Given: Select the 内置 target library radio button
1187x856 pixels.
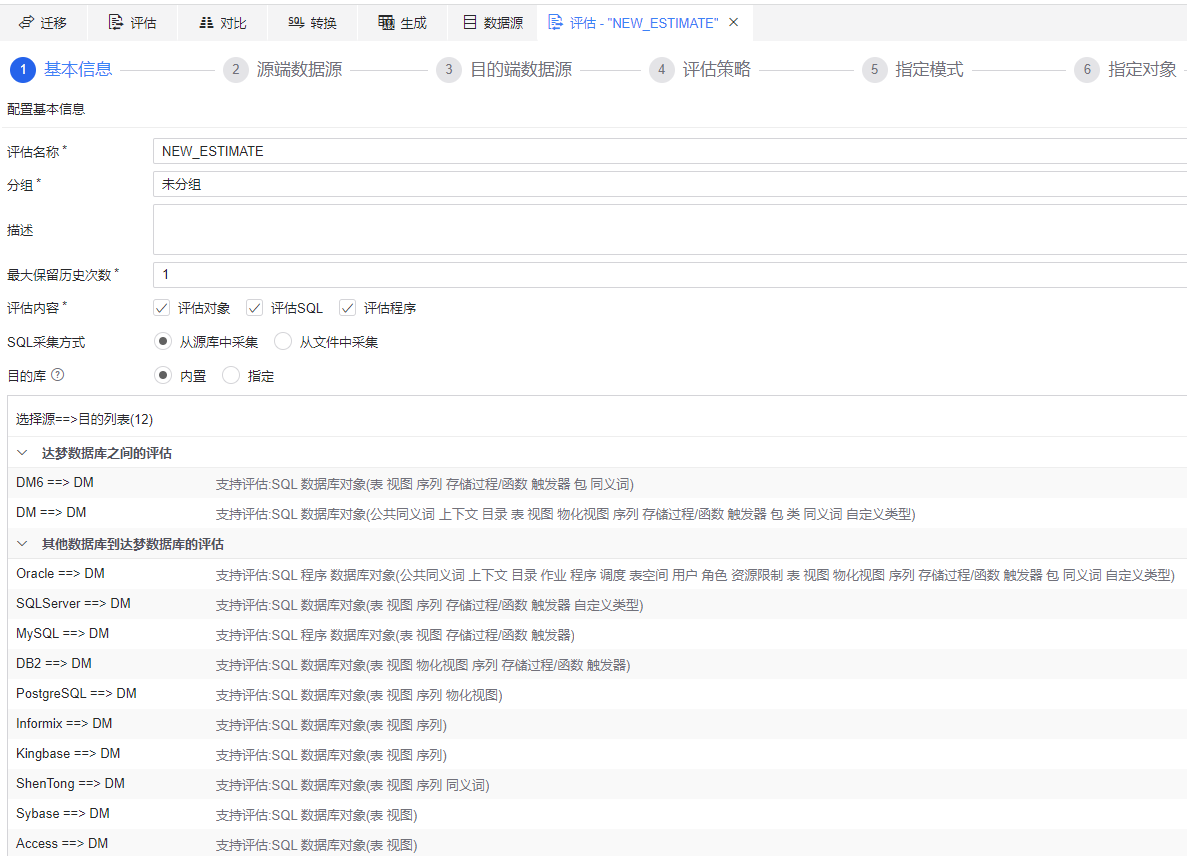Looking at the screenshot, I should 162,375.
